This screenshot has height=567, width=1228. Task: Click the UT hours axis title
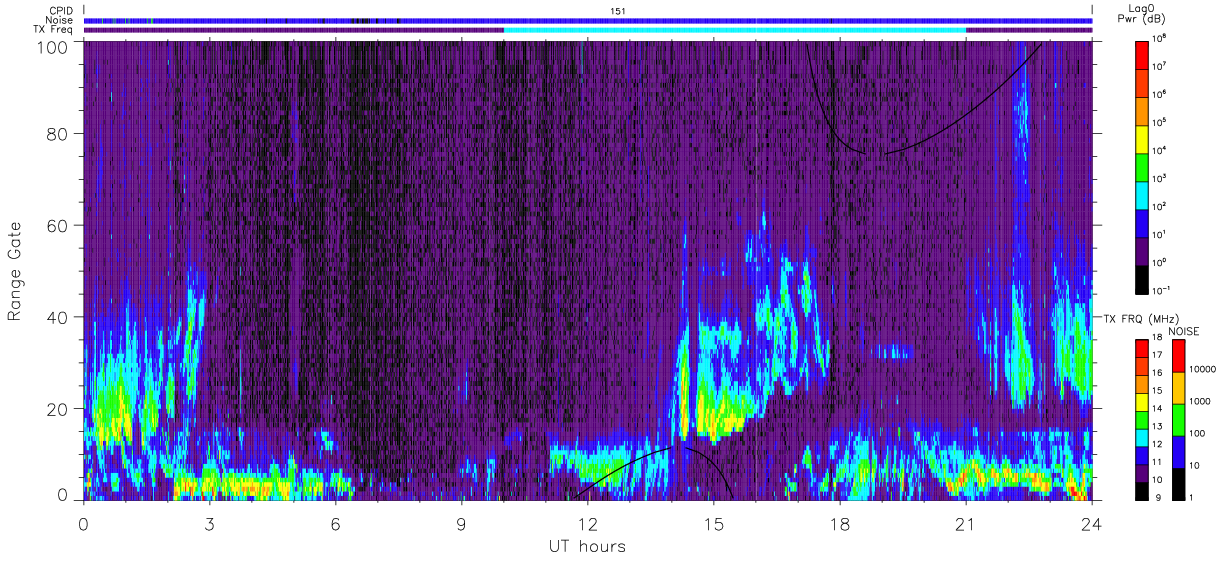[x=587, y=546]
